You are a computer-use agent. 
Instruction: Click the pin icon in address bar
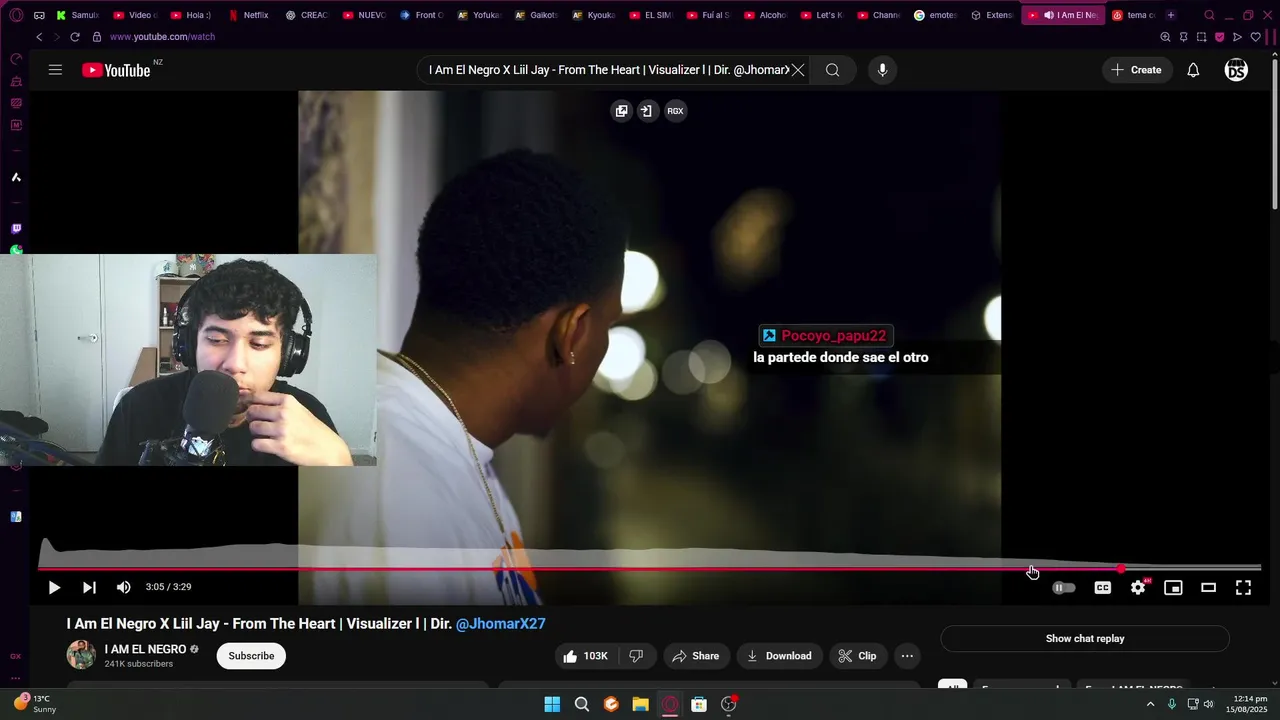coord(1183,37)
